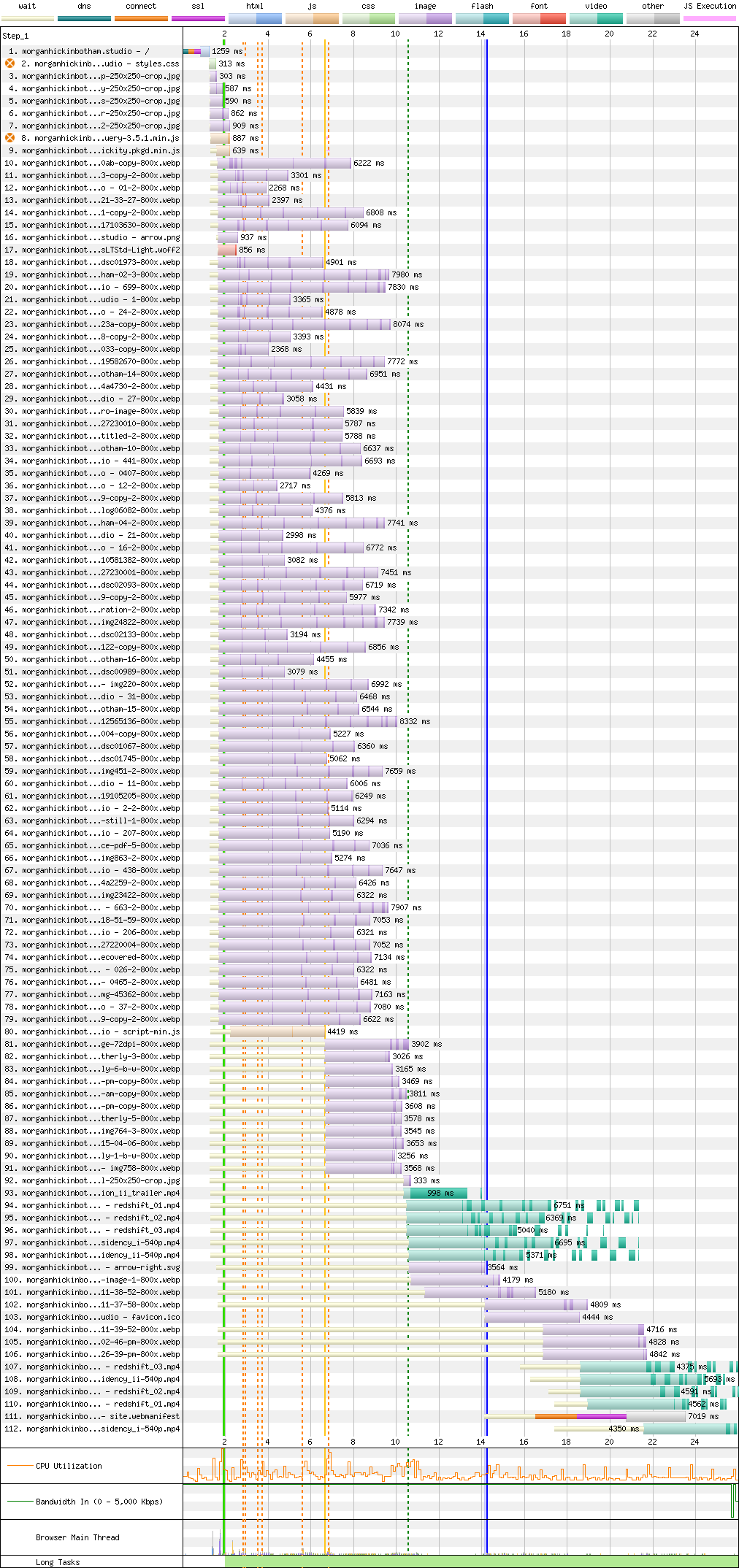Select the html legend label
Screen dimensions: 739x1568
coord(255,6)
